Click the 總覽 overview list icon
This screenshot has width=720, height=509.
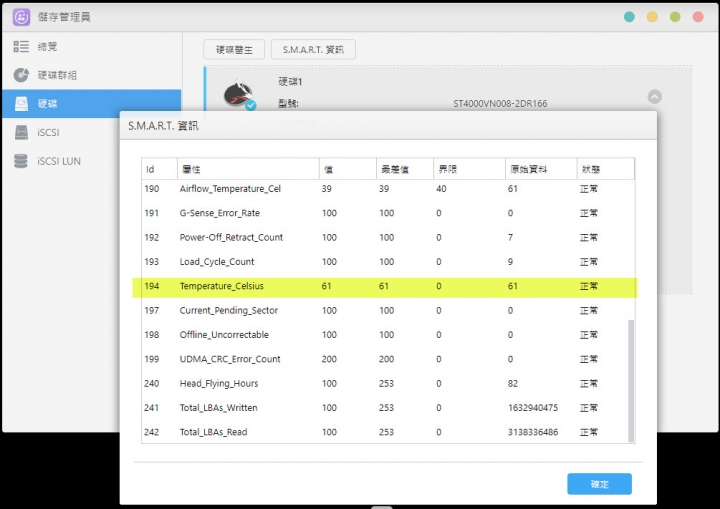point(21,46)
